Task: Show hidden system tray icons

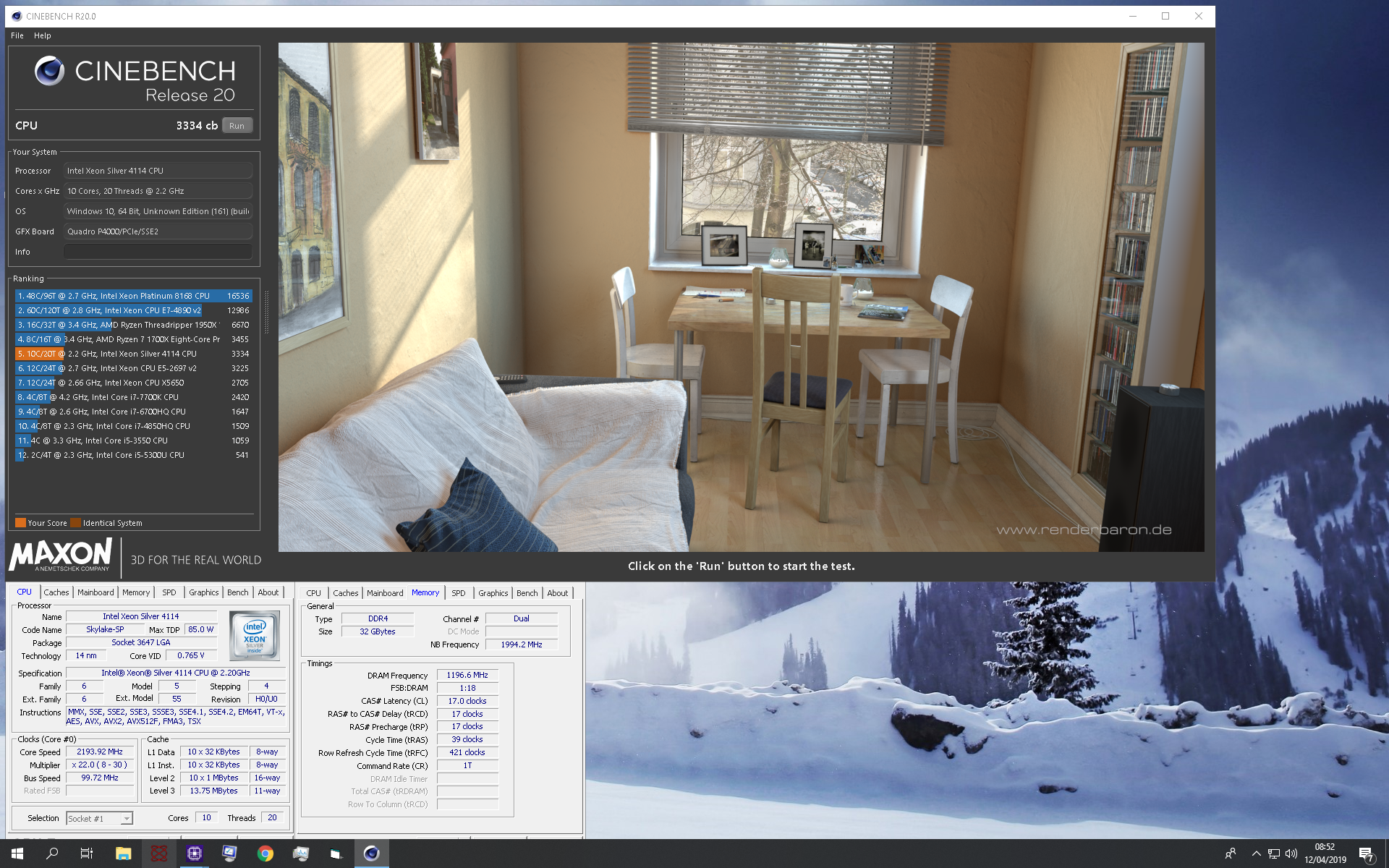Action: click(x=1256, y=854)
